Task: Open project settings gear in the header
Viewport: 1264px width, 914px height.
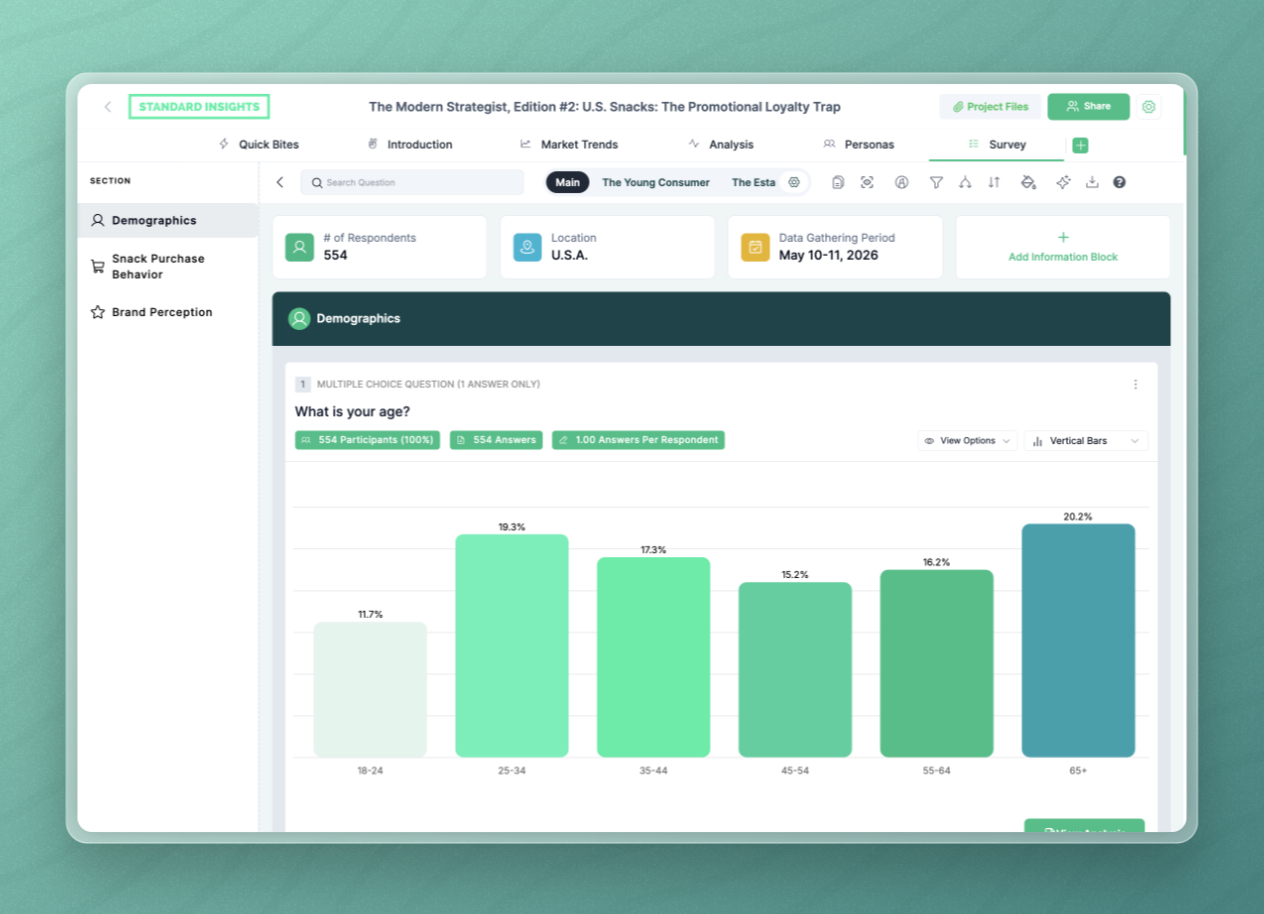Action: pos(1149,107)
